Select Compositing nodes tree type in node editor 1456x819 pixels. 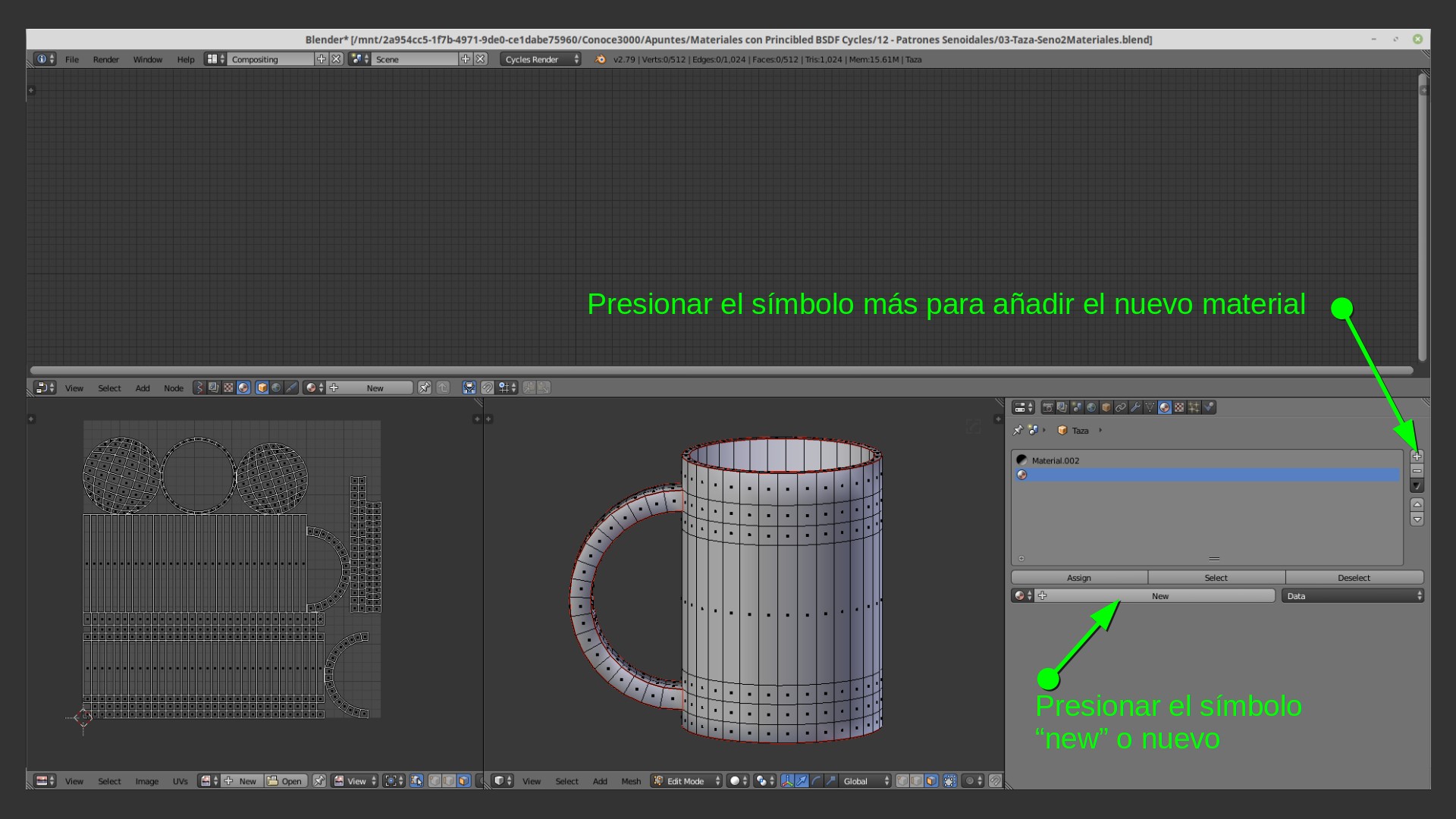pyautogui.click(x=214, y=388)
